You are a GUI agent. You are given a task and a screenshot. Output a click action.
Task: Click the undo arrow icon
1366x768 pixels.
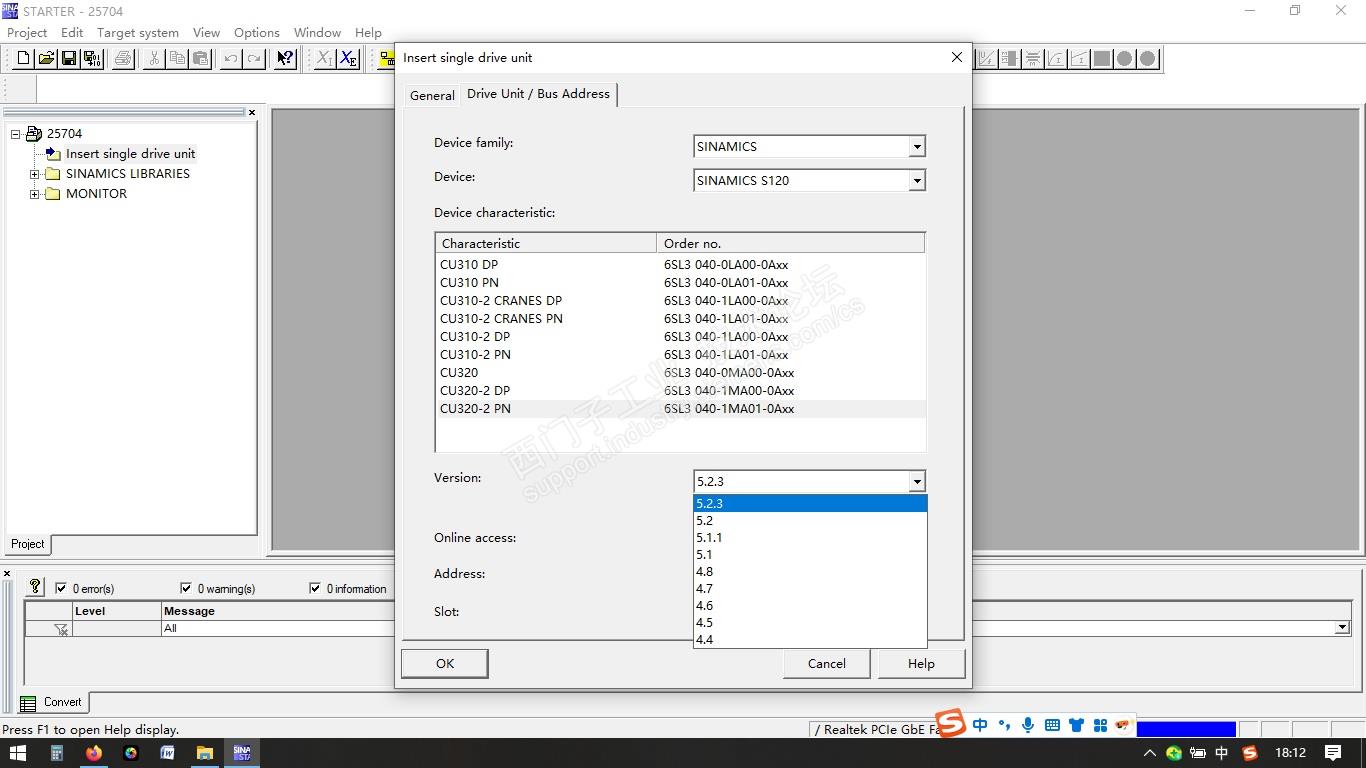point(231,59)
